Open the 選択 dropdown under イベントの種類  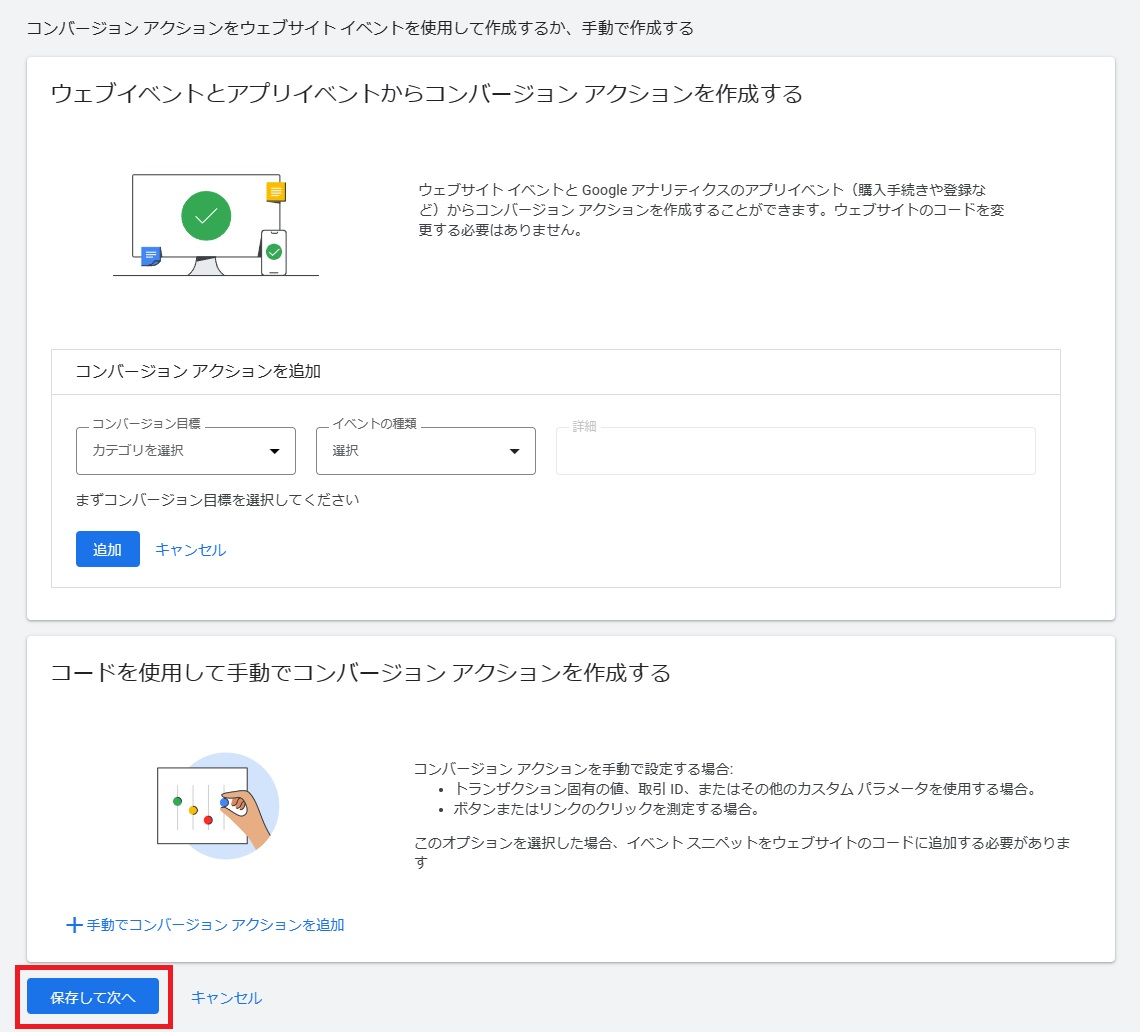point(425,451)
